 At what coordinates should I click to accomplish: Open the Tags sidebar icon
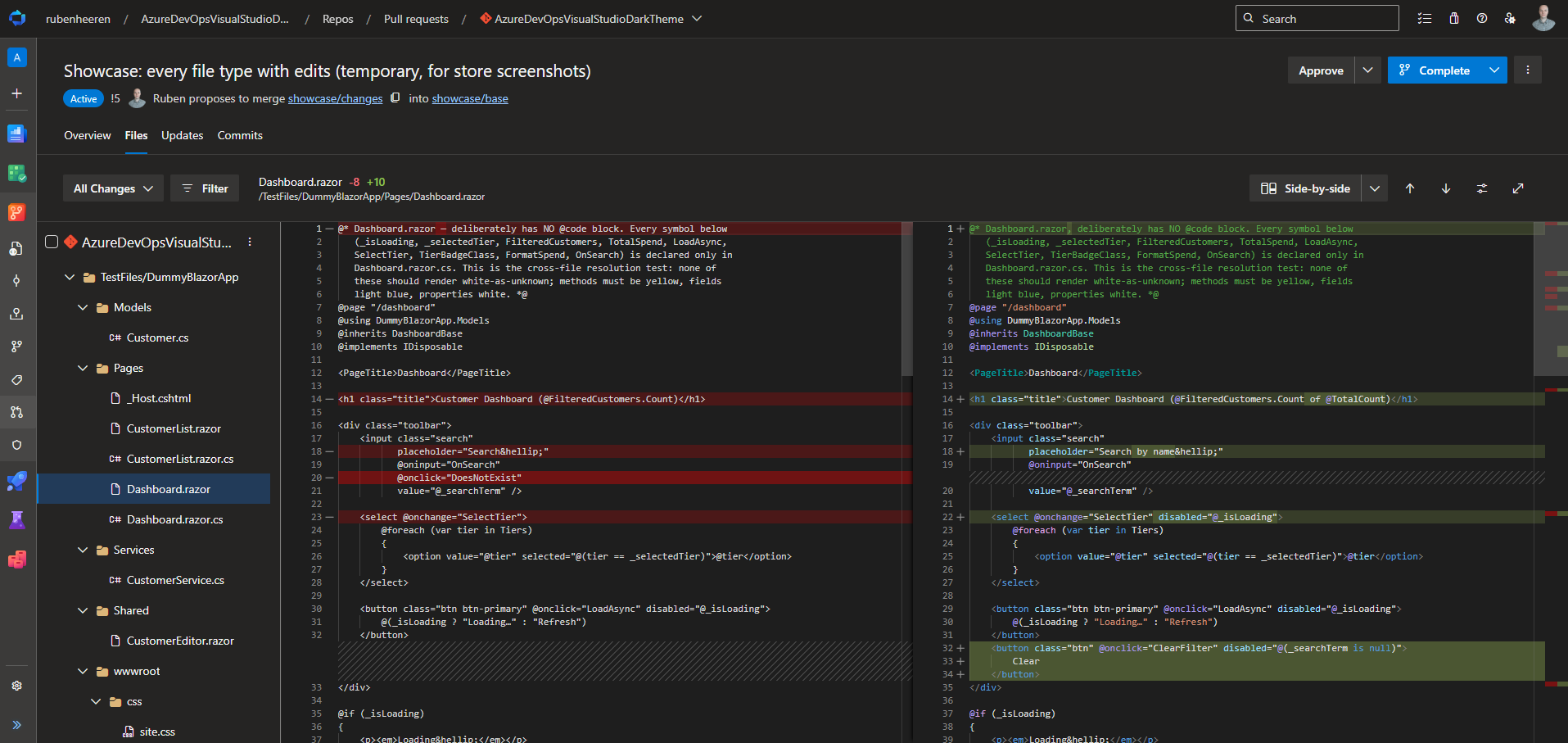pos(17,379)
